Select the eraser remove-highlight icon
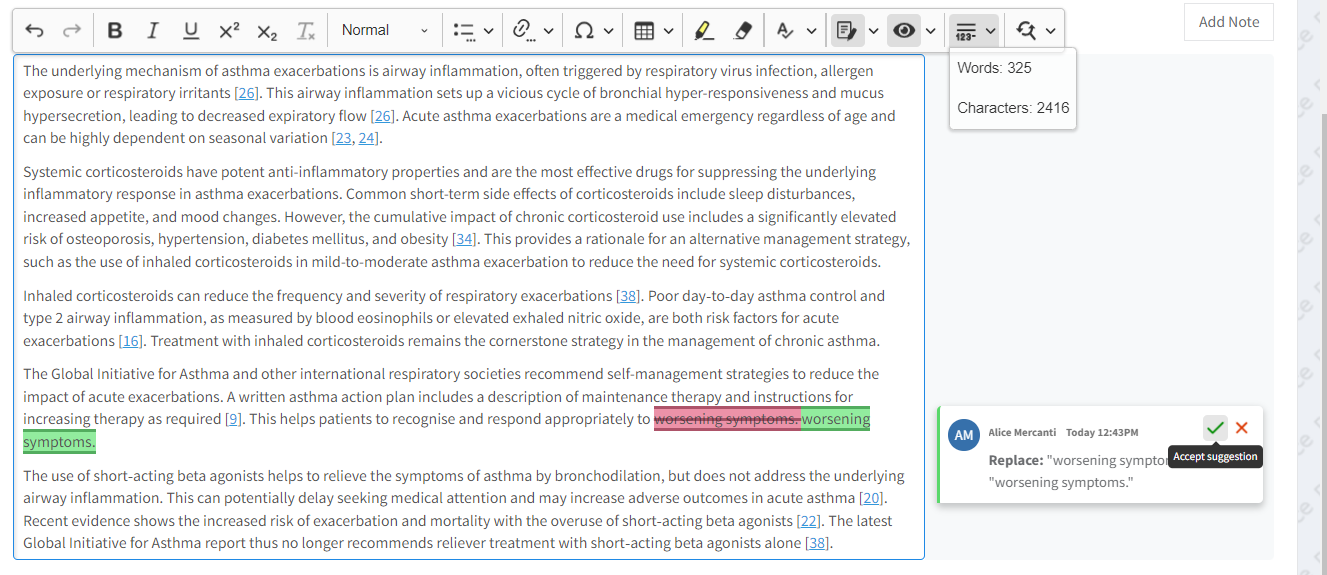This screenshot has height=575, width=1327. tap(742, 31)
